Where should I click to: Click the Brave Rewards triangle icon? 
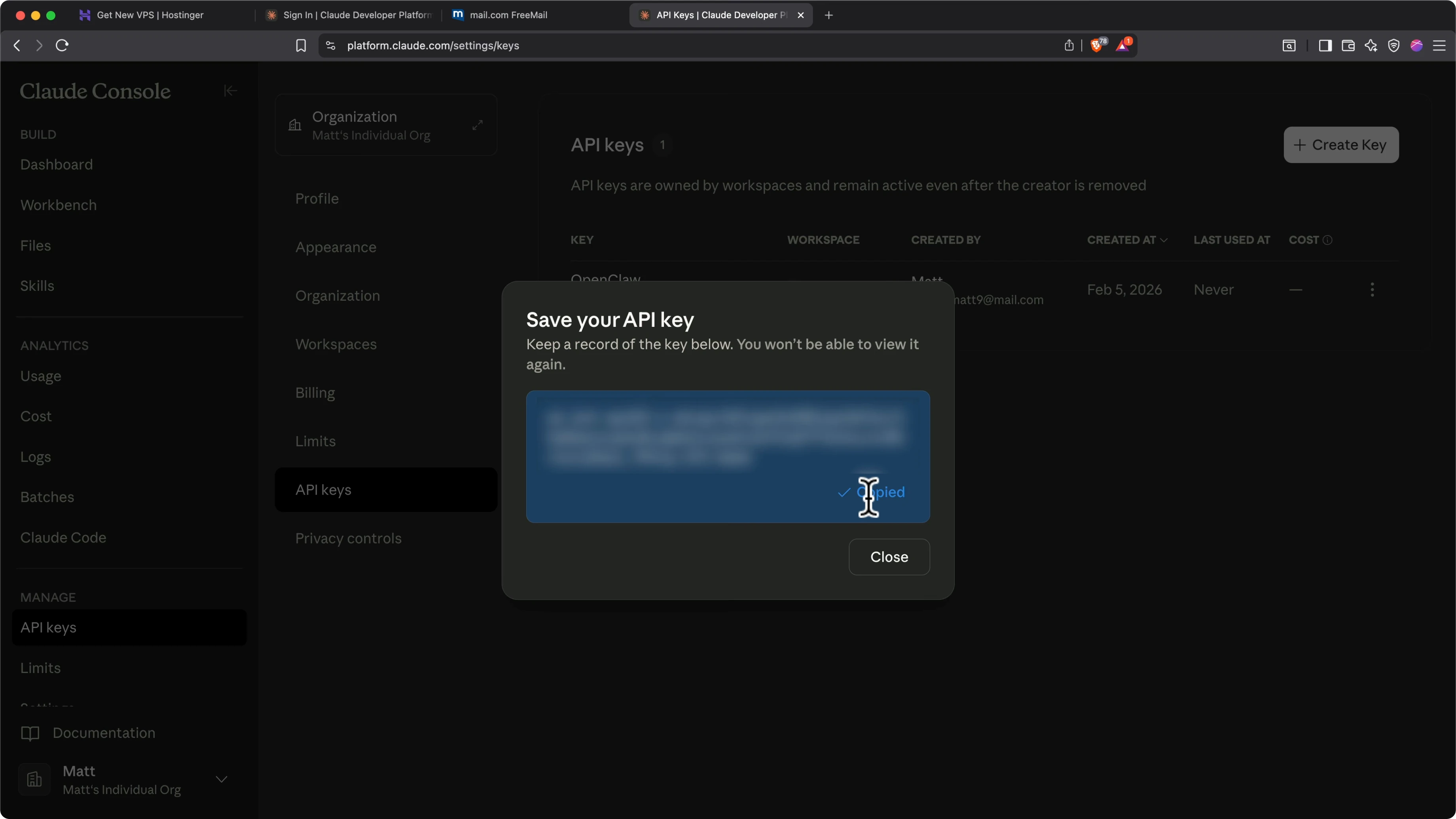[1122, 45]
